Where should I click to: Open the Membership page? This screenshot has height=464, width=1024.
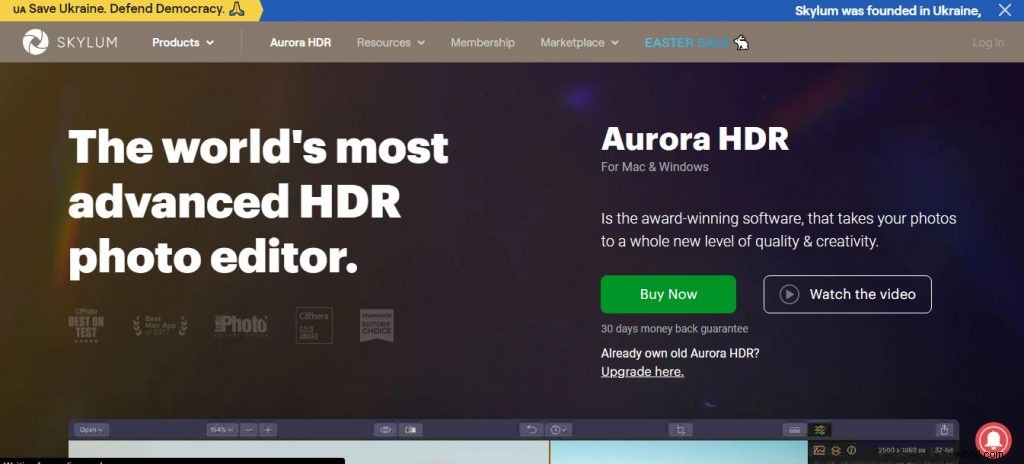point(483,42)
